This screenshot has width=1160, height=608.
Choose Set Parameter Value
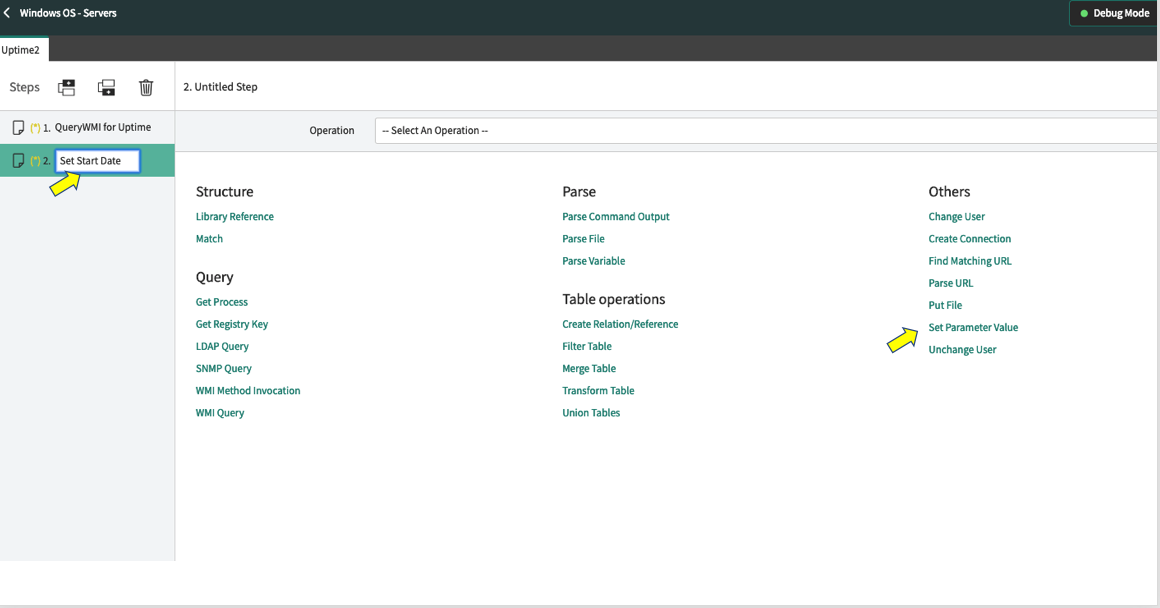(x=973, y=328)
